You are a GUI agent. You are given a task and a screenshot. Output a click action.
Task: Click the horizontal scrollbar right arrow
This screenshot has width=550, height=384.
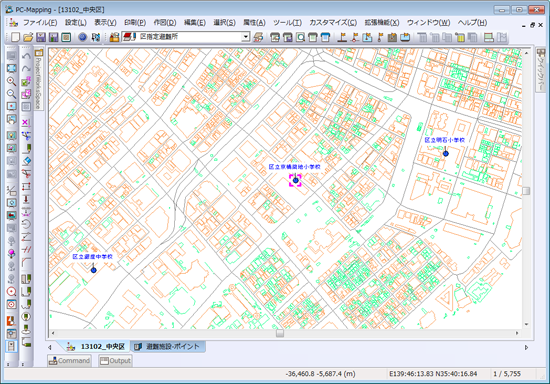(x=517, y=333)
